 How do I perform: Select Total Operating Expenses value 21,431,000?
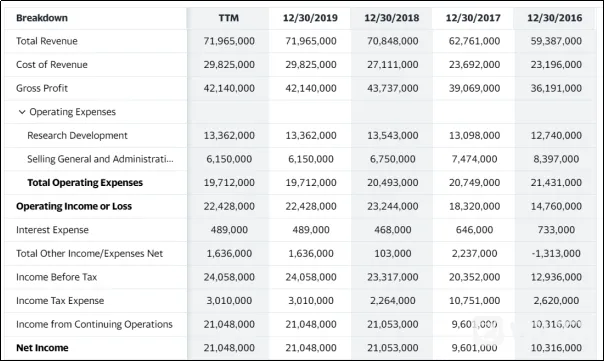click(556, 183)
